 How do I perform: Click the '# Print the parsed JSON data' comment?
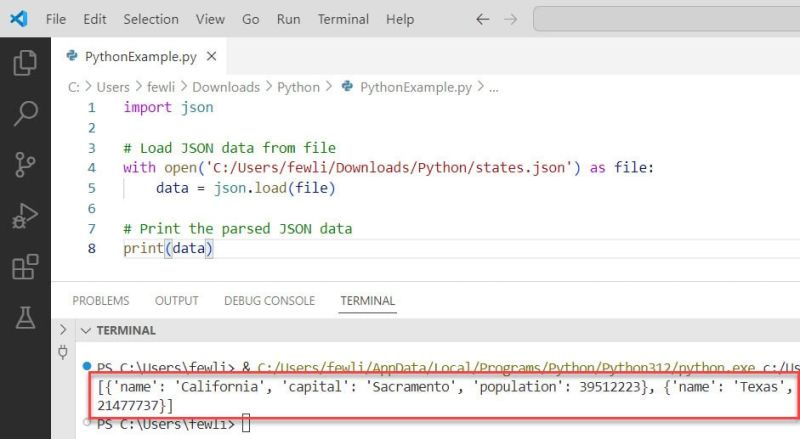(238, 229)
